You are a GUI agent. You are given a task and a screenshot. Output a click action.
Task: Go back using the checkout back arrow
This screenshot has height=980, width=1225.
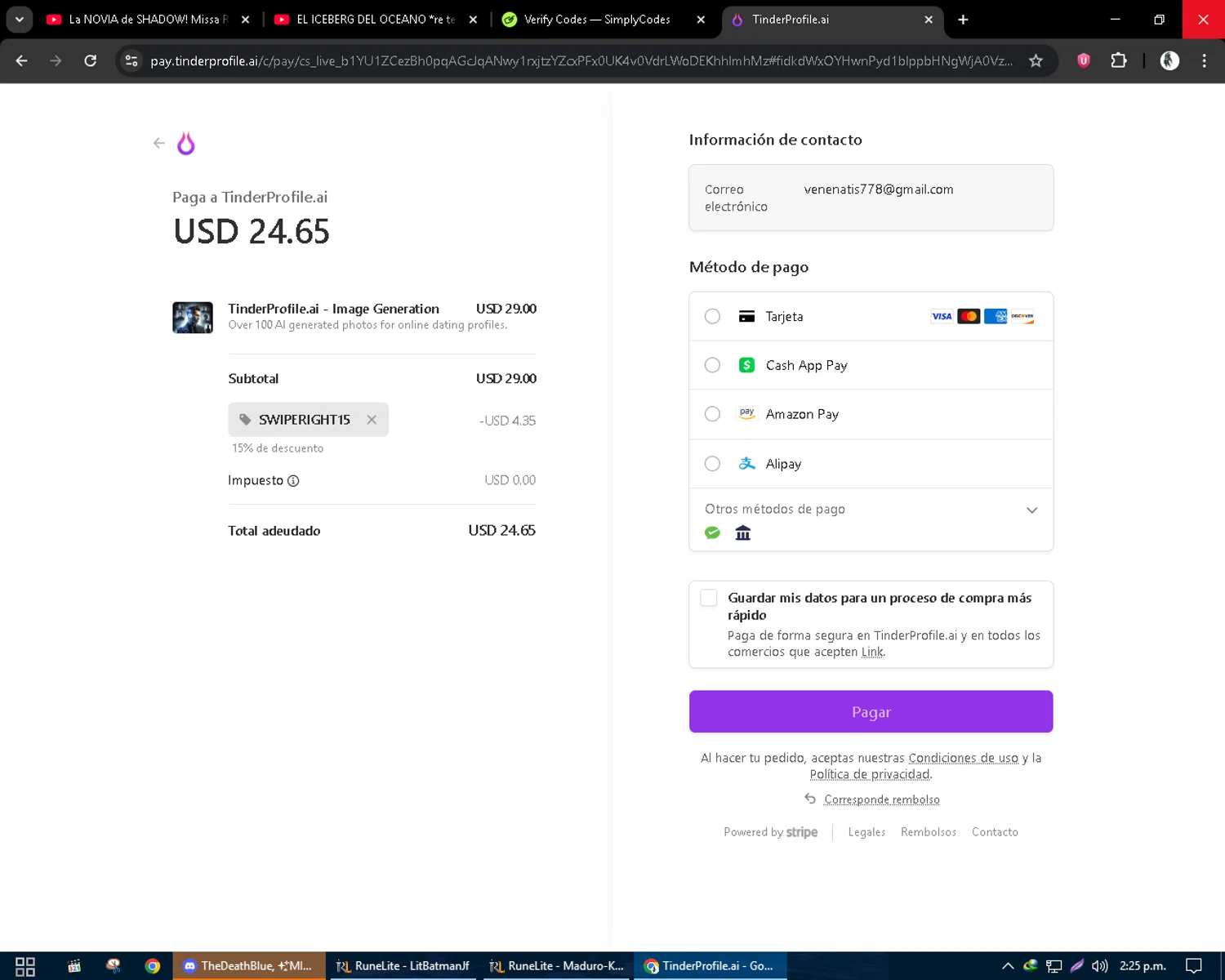coord(159,143)
